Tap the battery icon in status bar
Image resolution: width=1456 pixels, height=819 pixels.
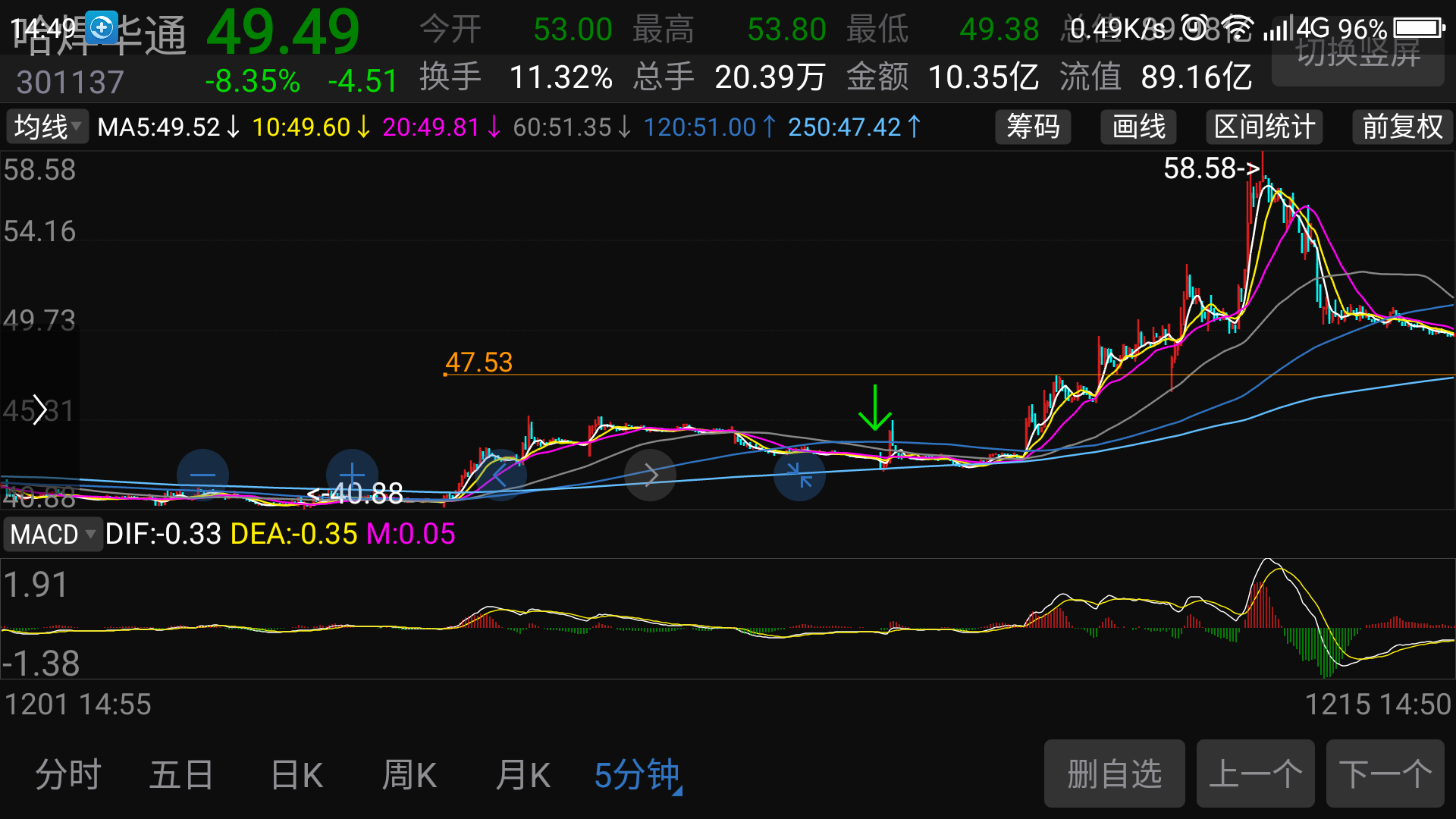click(1419, 29)
